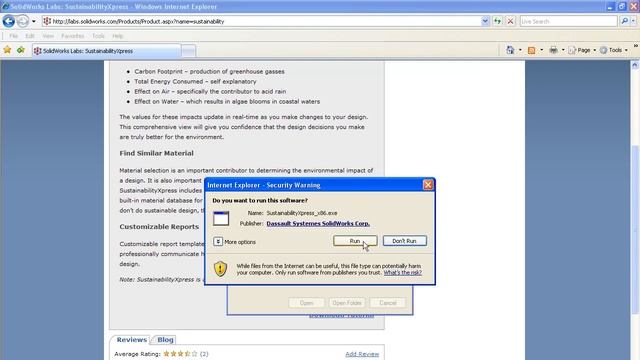
Task: Click the browser Back arrow button
Action: click(x=9, y=21)
